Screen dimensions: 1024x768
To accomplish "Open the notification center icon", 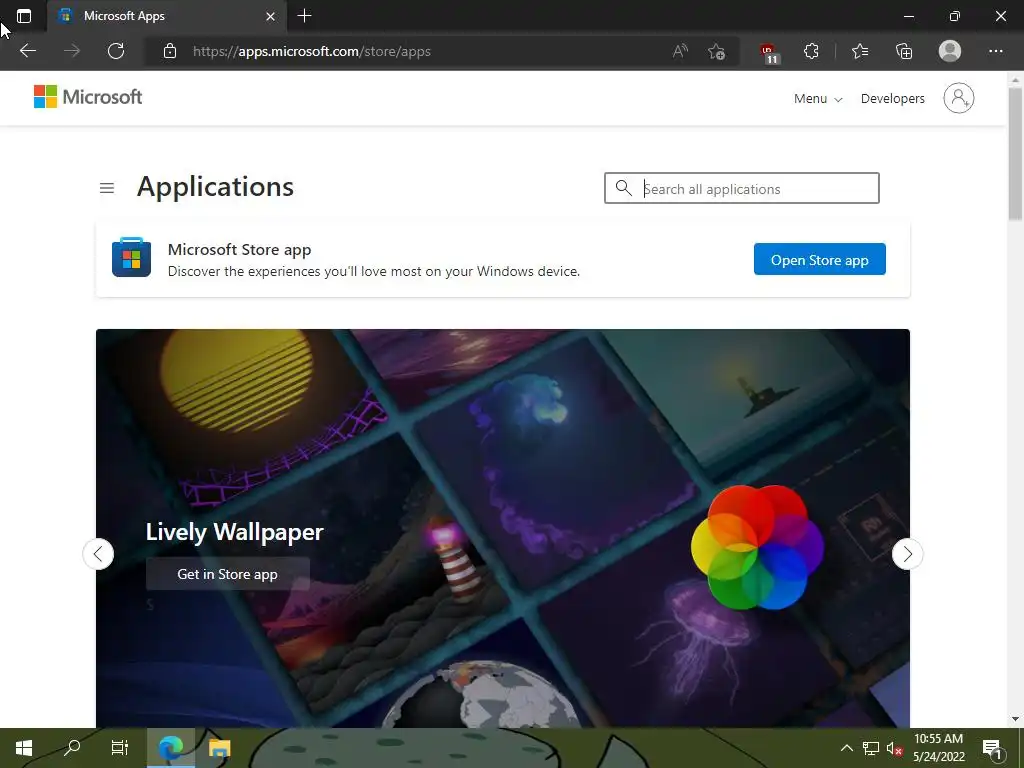I will (x=993, y=748).
